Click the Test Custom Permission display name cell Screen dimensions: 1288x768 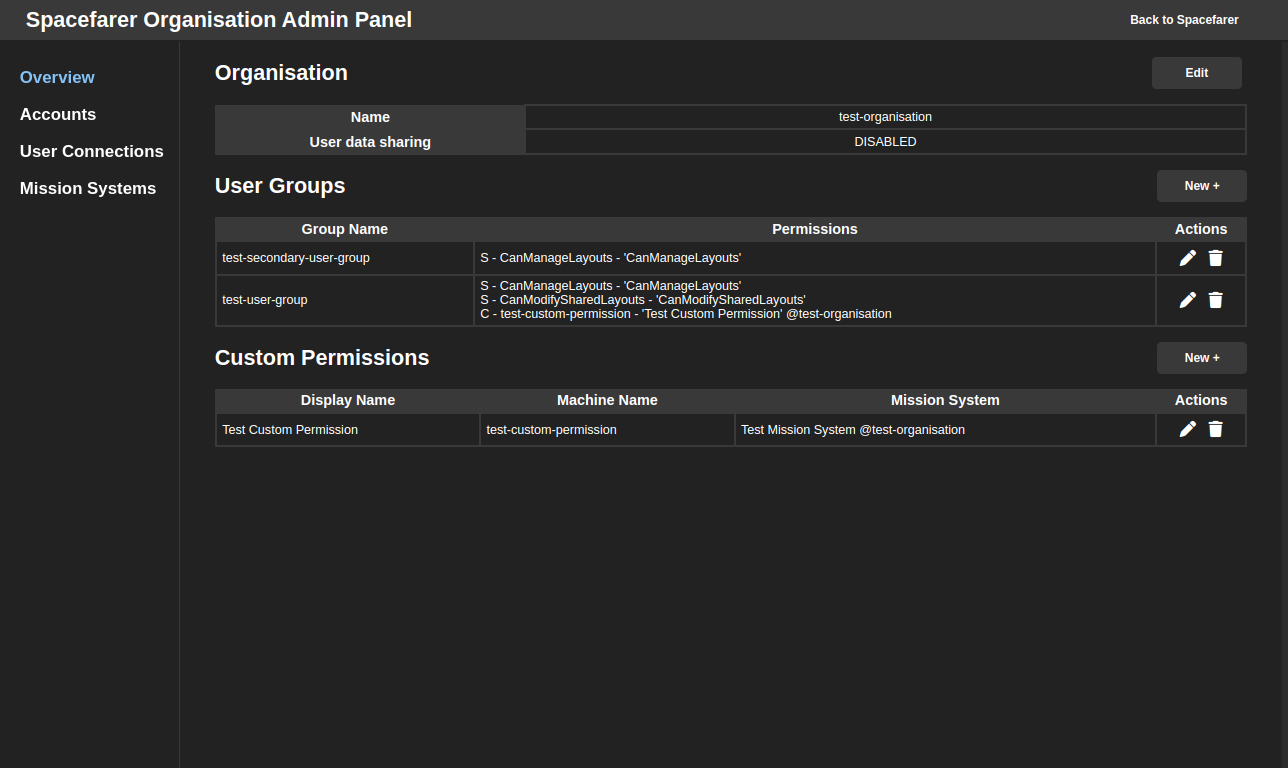[x=348, y=430]
